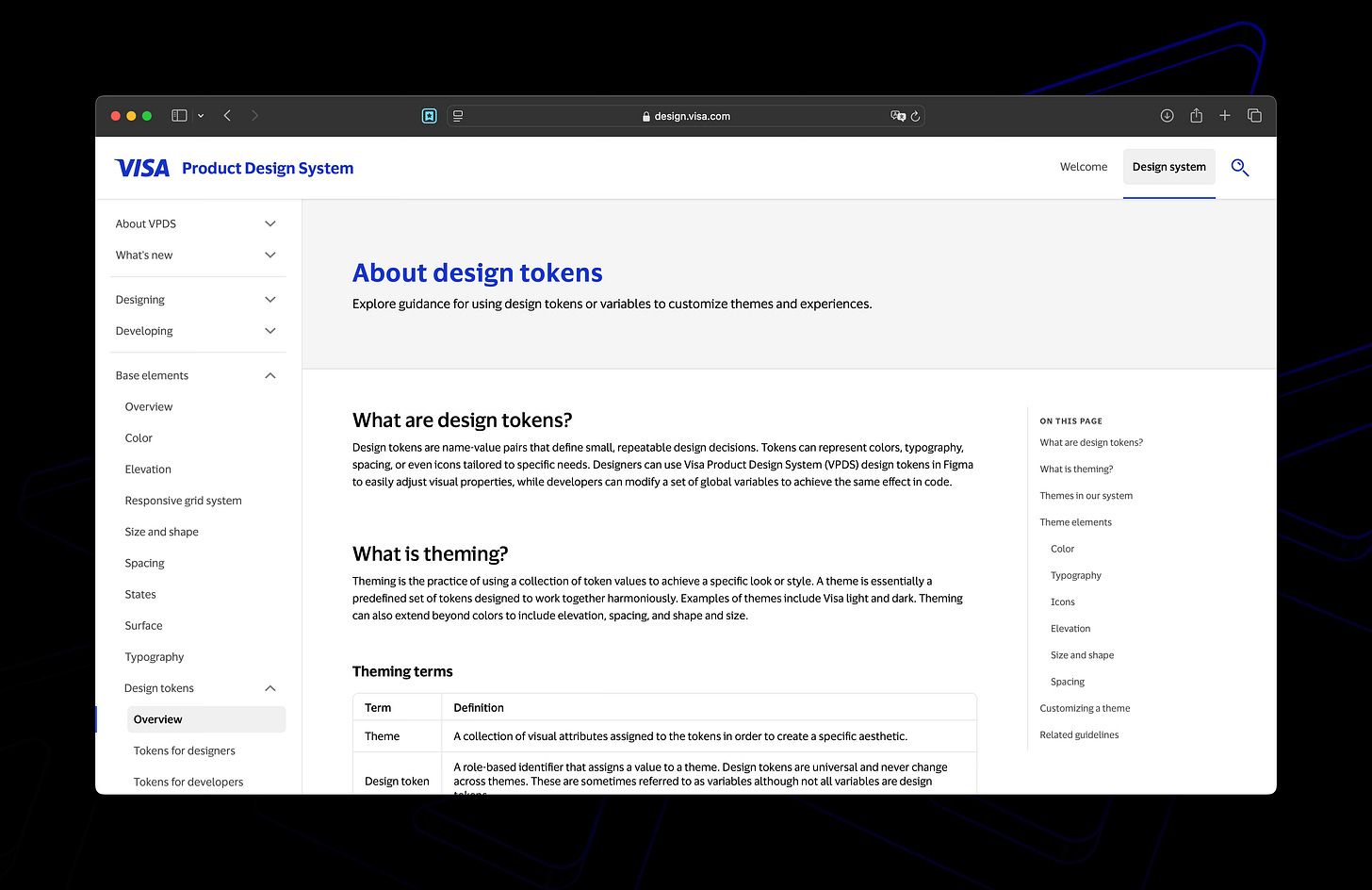
Task: Reload the page with the refresh icon
Action: tap(915, 116)
